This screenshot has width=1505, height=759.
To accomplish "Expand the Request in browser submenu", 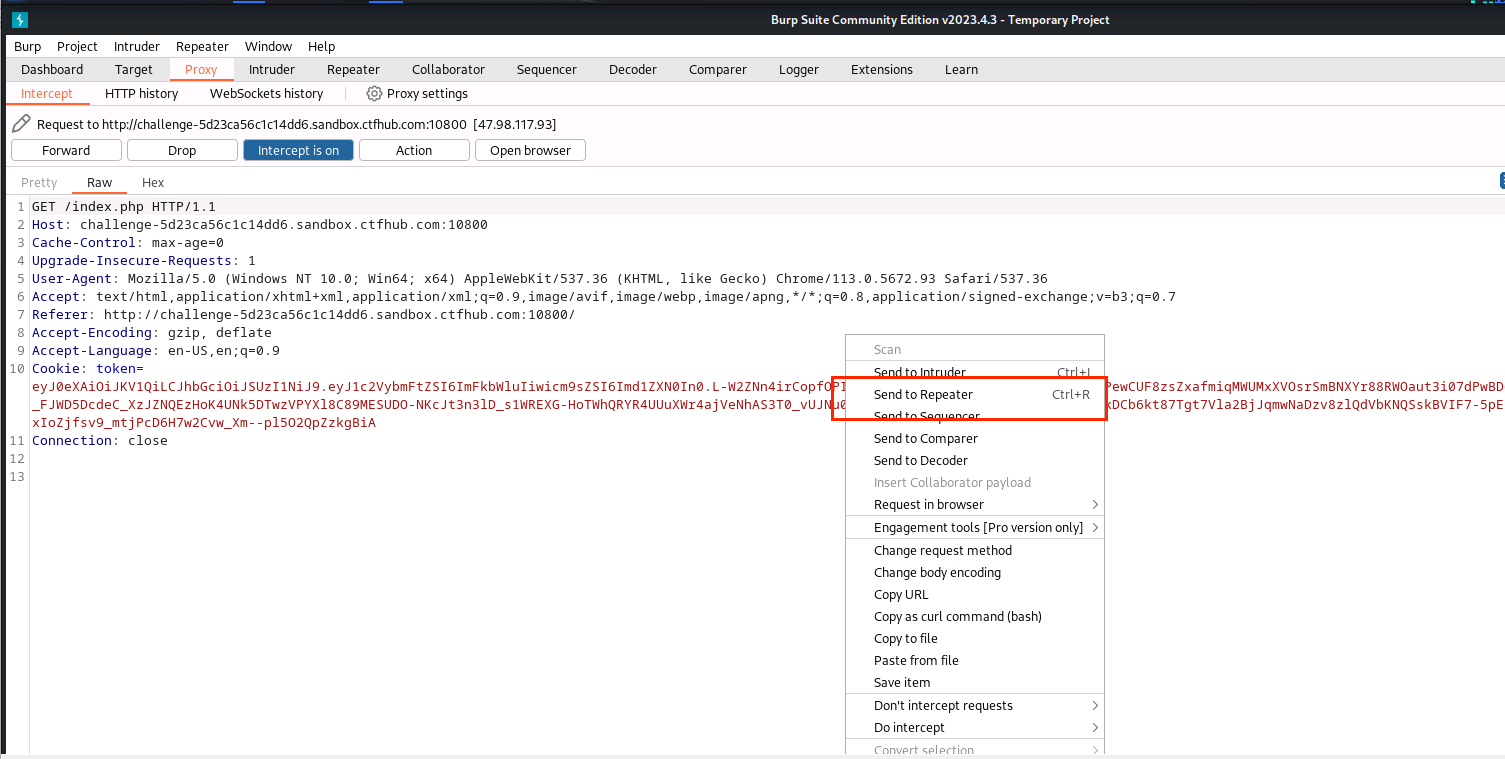I will [x=975, y=504].
